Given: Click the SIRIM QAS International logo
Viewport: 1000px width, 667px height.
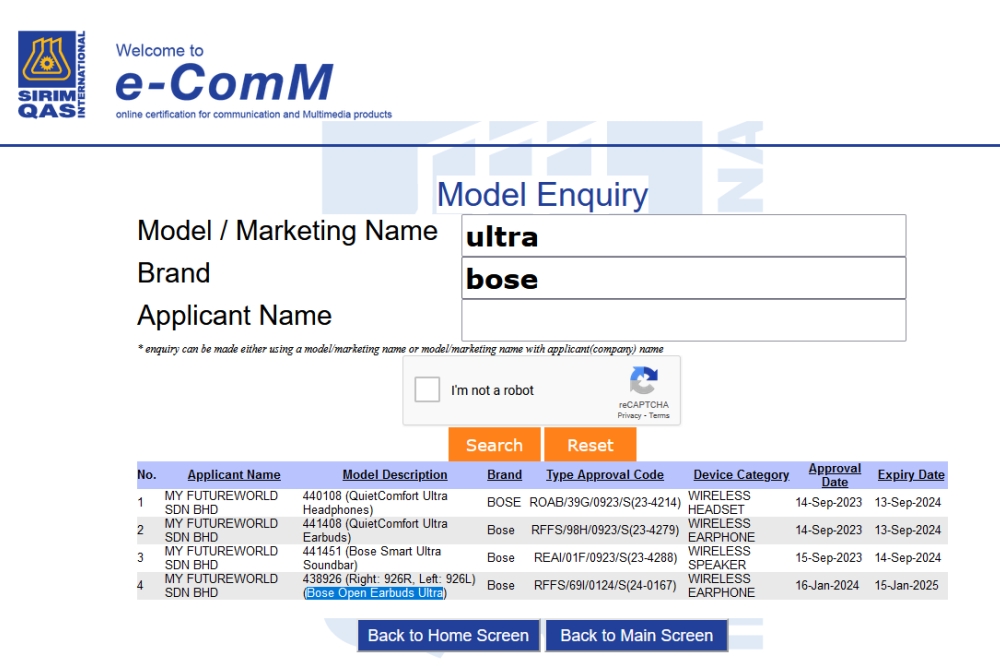Looking at the screenshot, I should tap(52, 75).
